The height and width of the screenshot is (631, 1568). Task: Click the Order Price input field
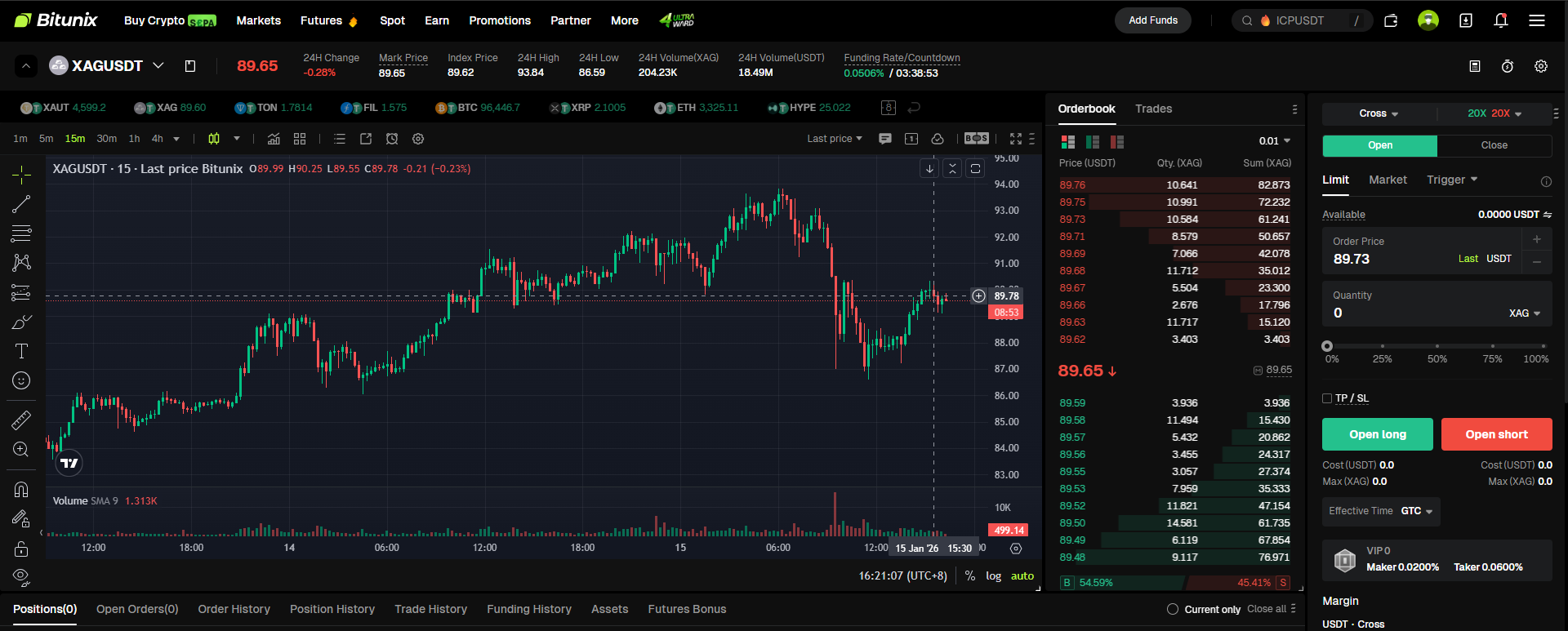pyautogui.click(x=1422, y=251)
